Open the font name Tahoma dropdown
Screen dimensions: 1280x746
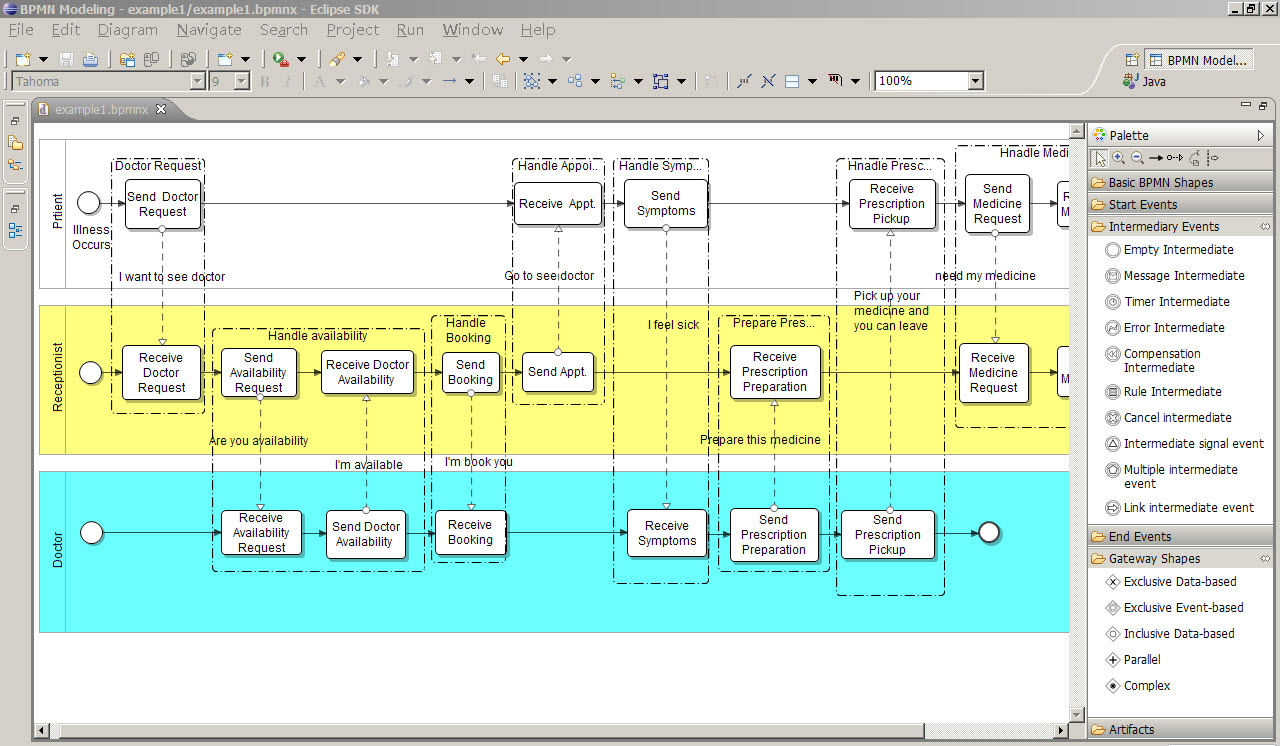197,82
